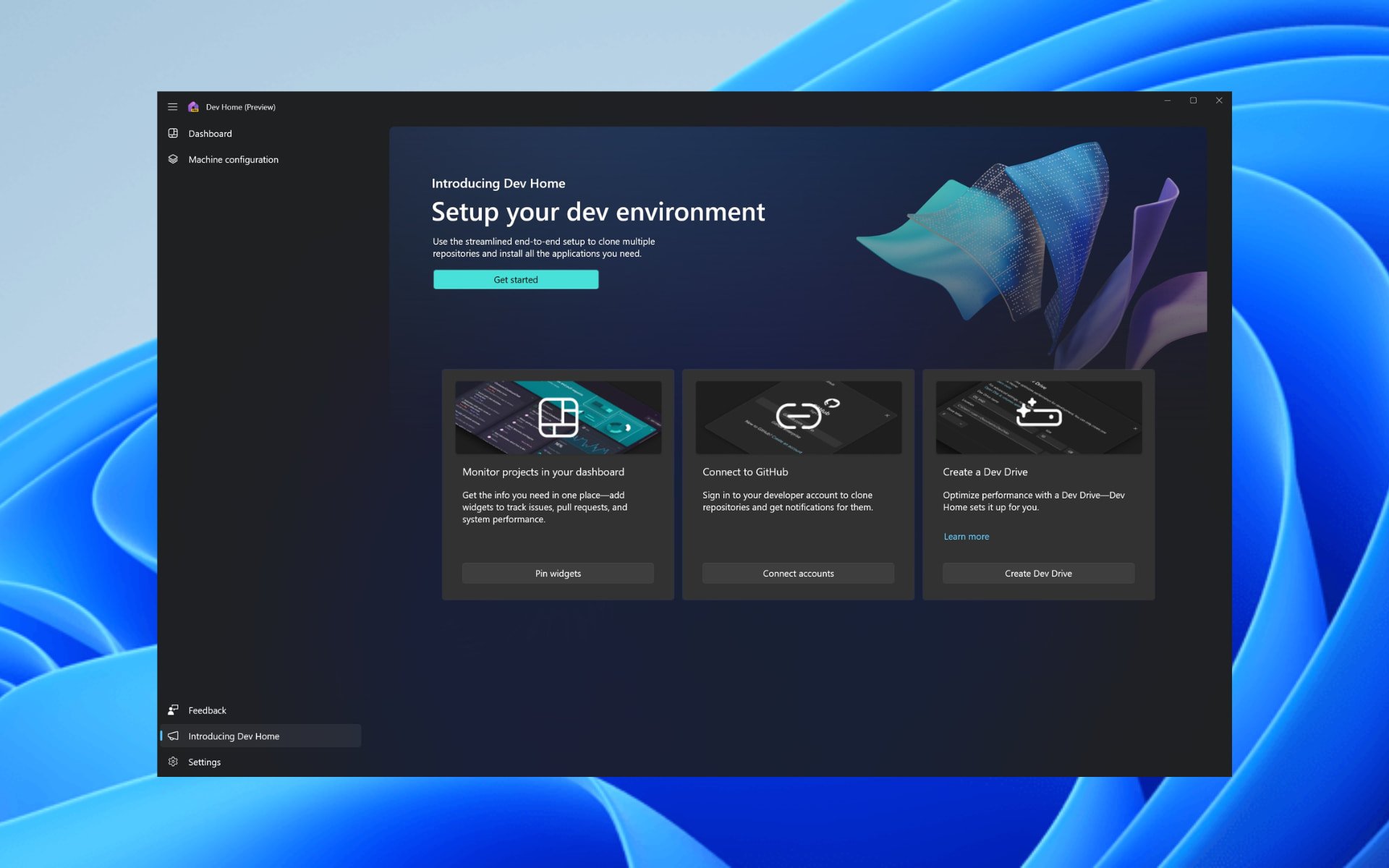Select Introducing Dev Home nav item
The width and height of the screenshot is (1389, 868).
point(260,736)
